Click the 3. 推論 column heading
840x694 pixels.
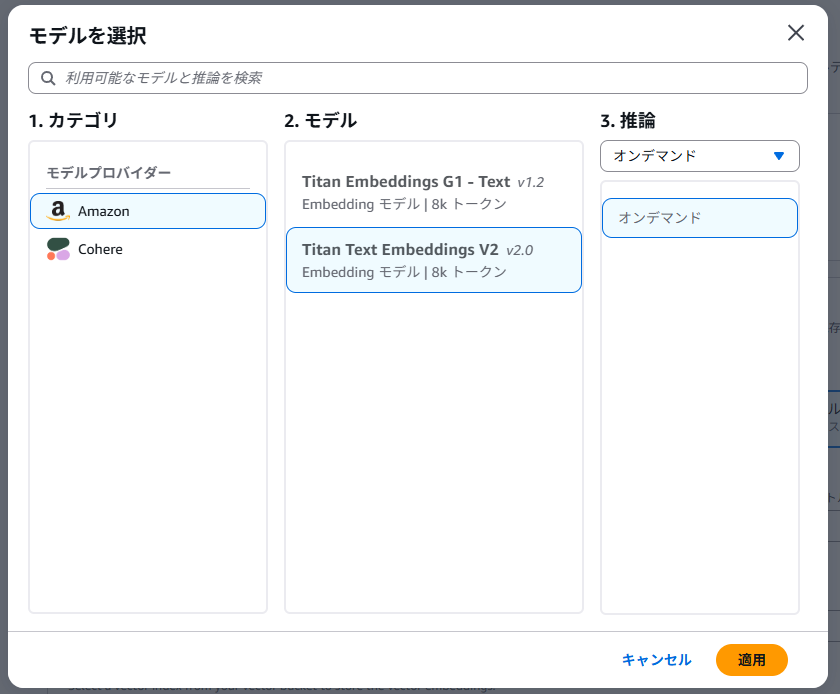tap(628, 121)
